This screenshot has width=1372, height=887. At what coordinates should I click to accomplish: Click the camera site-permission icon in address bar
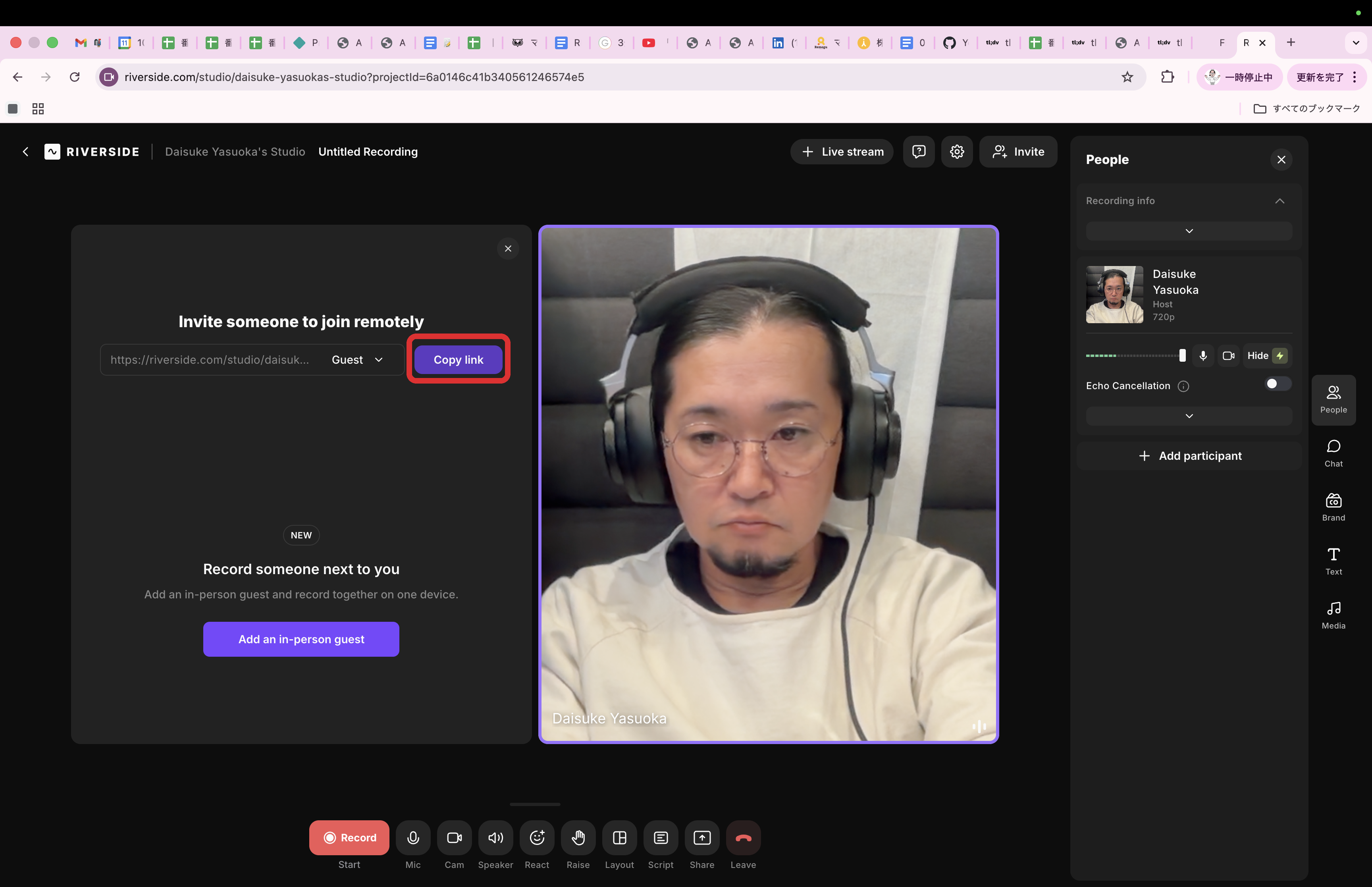point(108,77)
